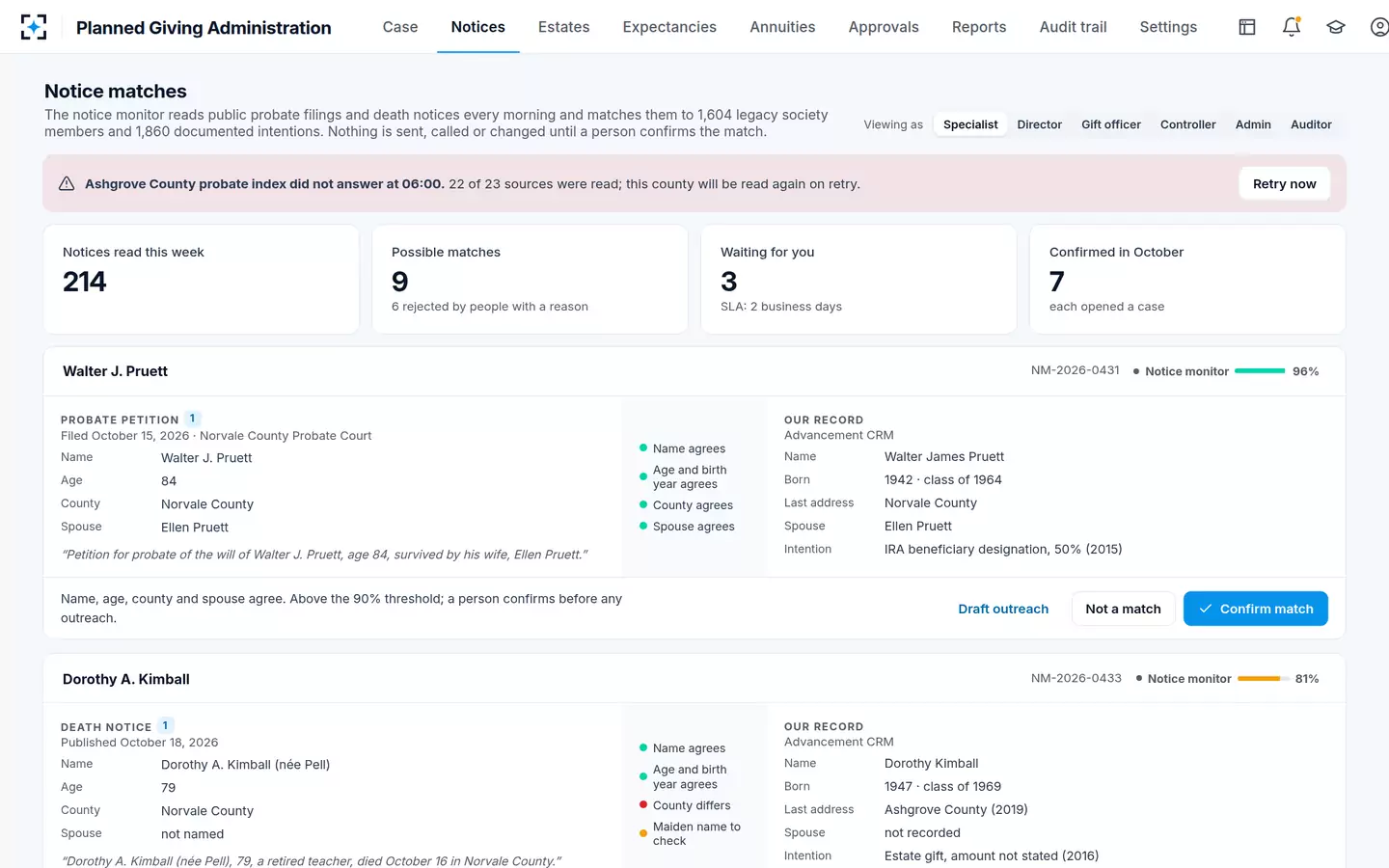Click the Maiden name to check indicator

690,833
